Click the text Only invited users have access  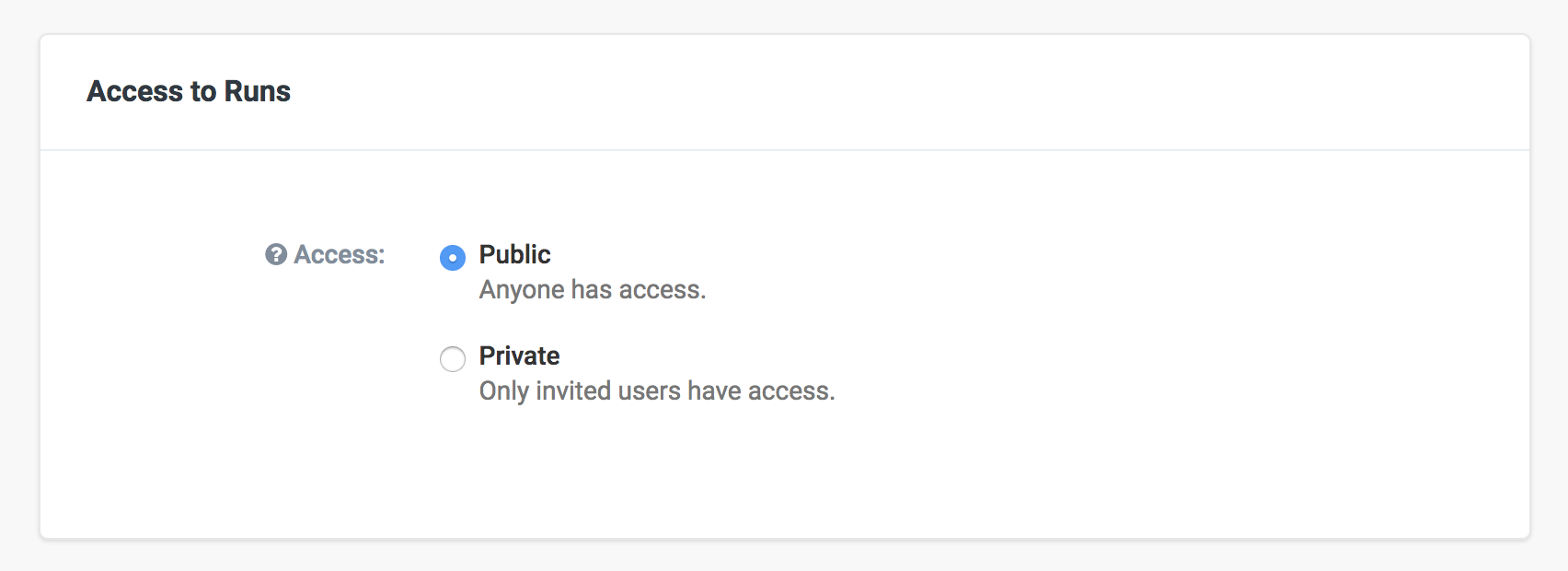[x=656, y=390]
